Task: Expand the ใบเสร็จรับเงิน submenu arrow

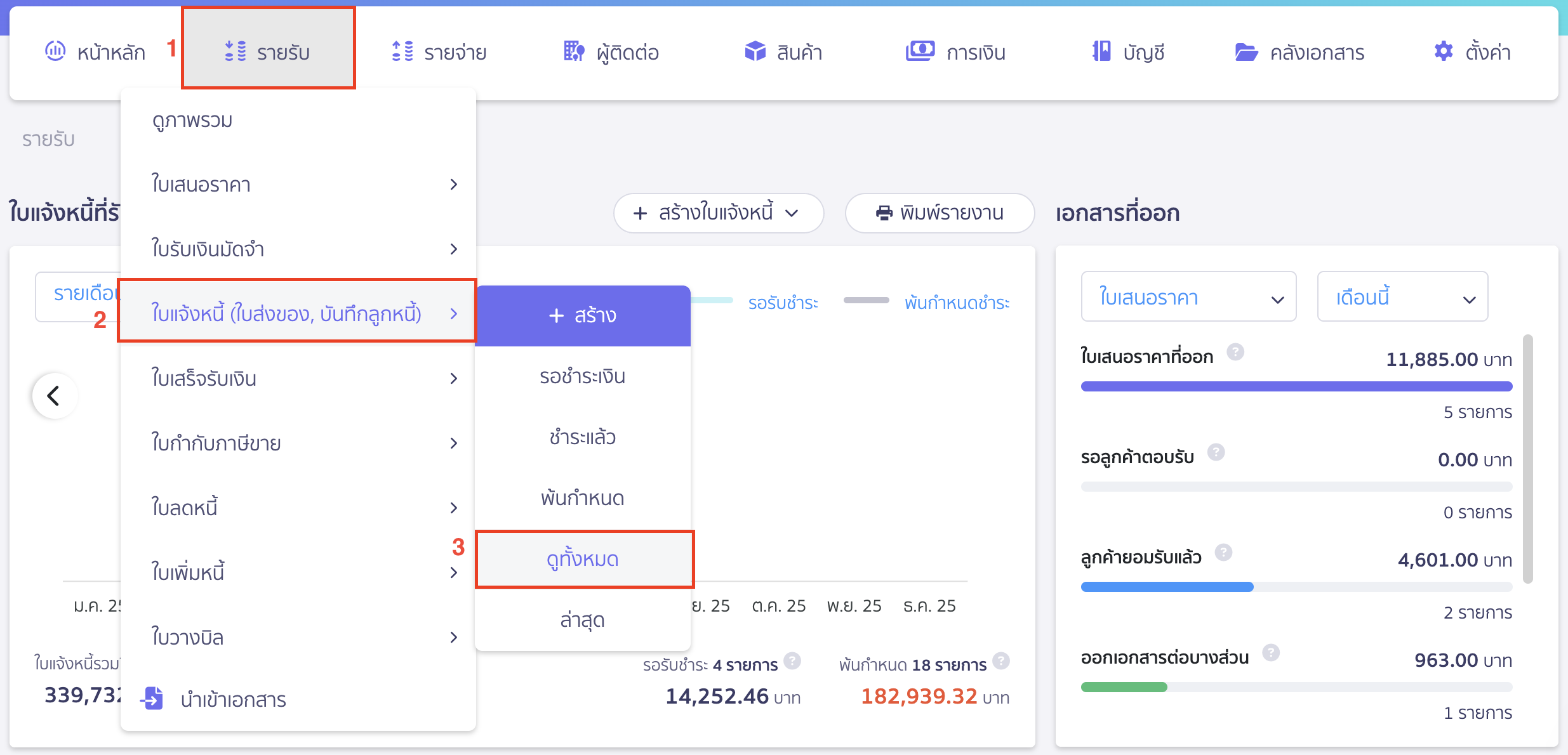Action: tap(453, 378)
